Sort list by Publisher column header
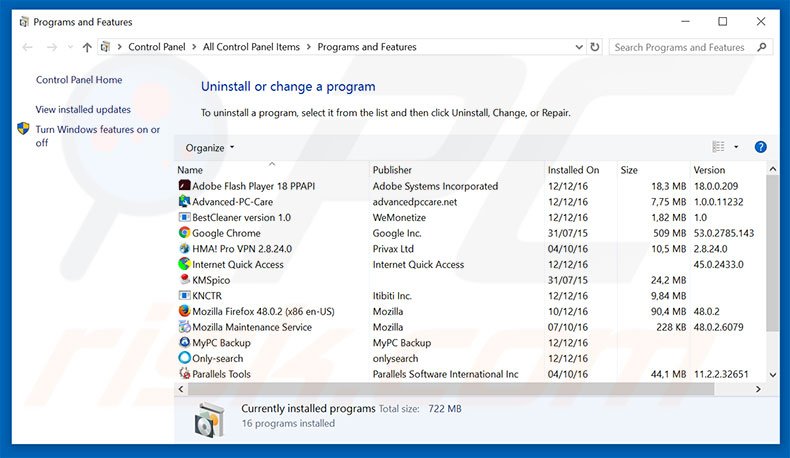The image size is (790, 458). pos(456,170)
